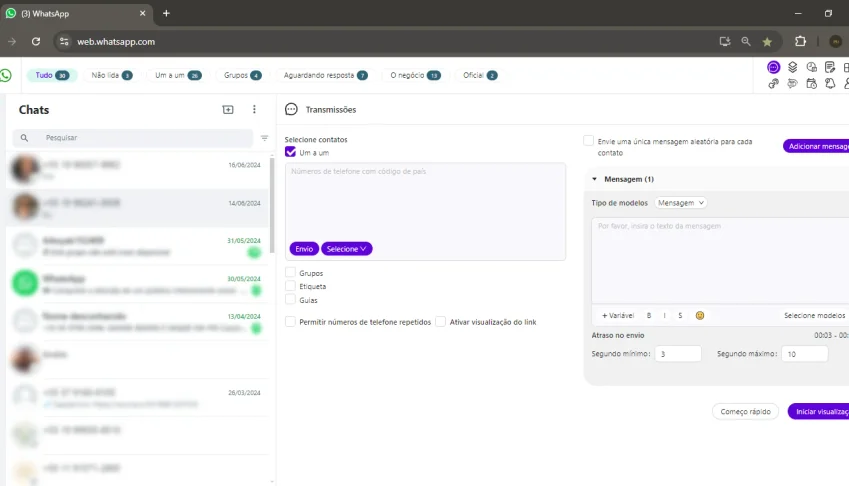Image resolution: width=849 pixels, height=486 pixels.
Task: Click the browser zoom magnifier icon
Action: pyautogui.click(x=746, y=42)
